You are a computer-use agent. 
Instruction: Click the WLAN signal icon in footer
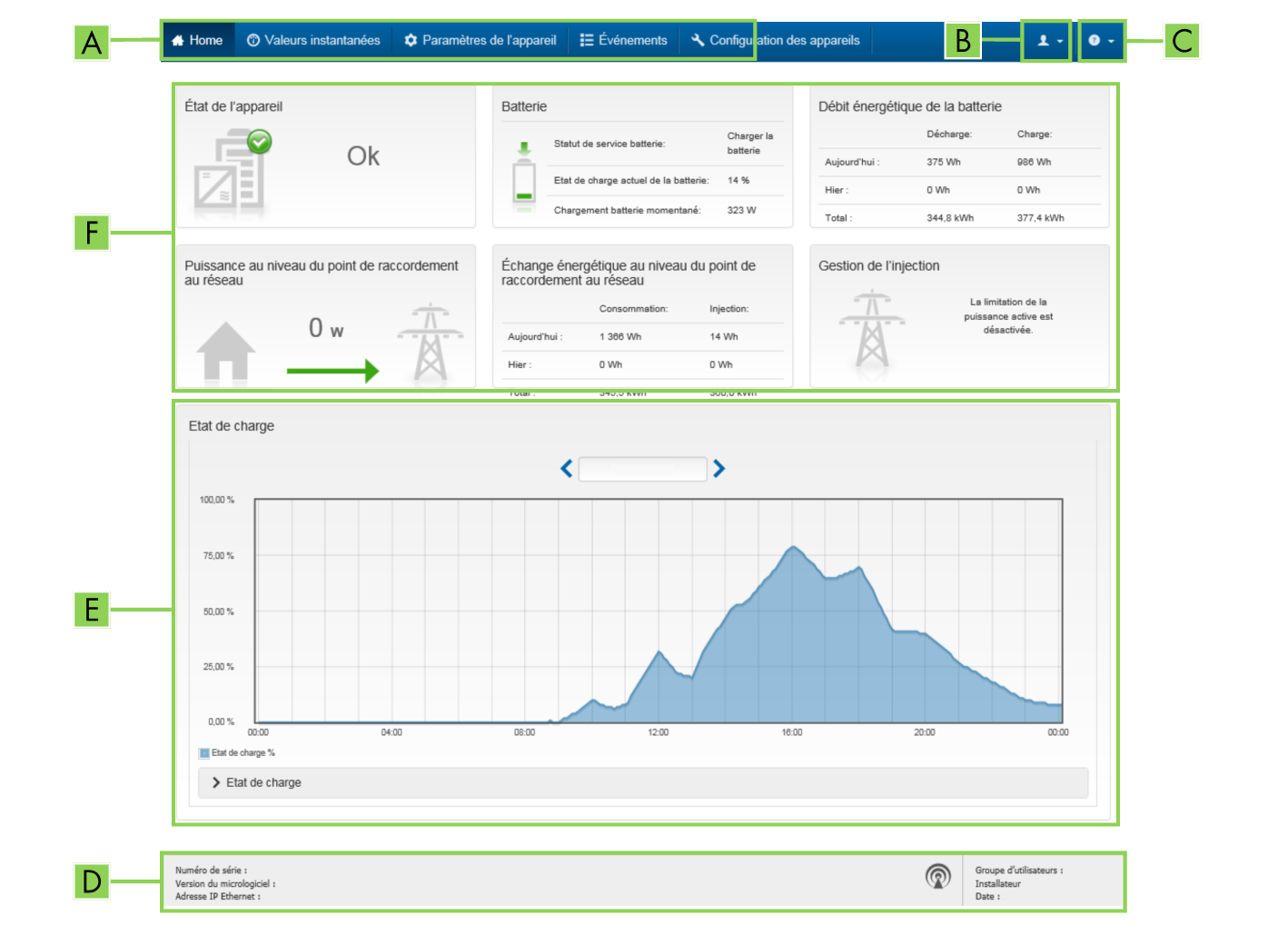click(x=938, y=876)
